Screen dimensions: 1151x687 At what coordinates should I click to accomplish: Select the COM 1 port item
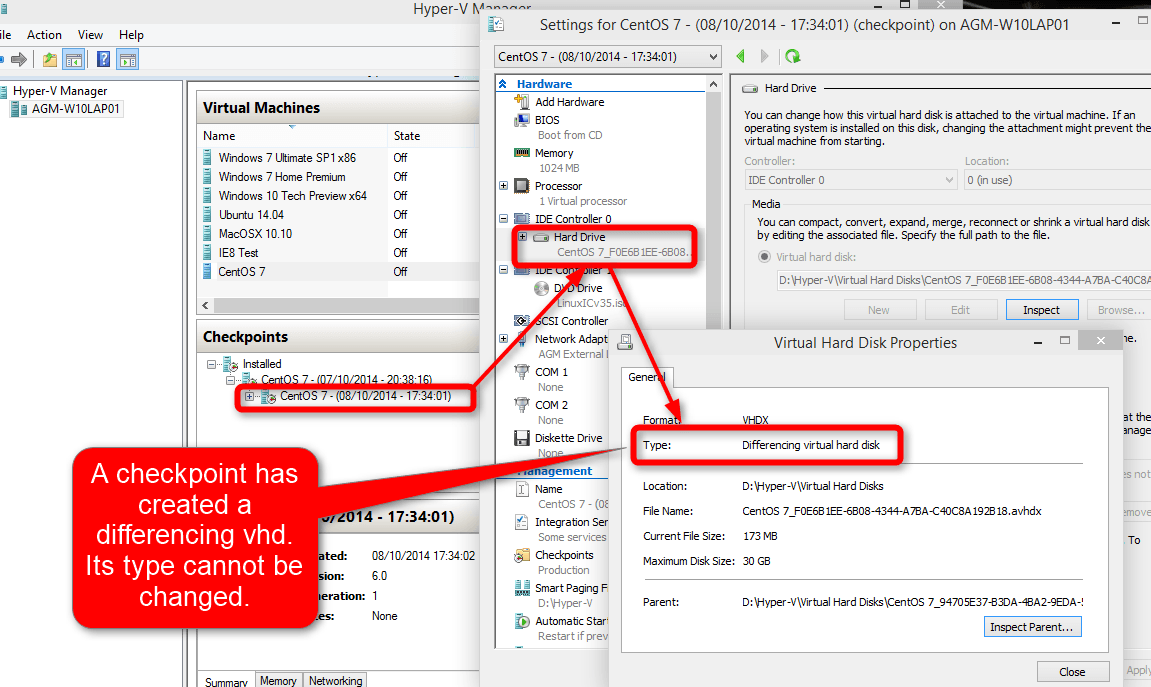(x=551, y=372)
